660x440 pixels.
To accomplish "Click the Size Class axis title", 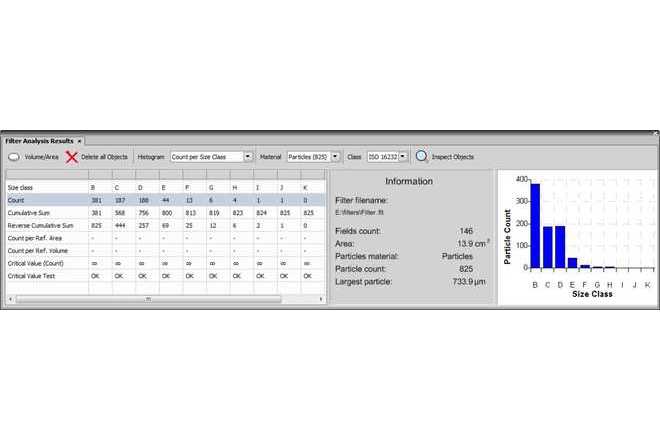I will click(x=592, y=294).
